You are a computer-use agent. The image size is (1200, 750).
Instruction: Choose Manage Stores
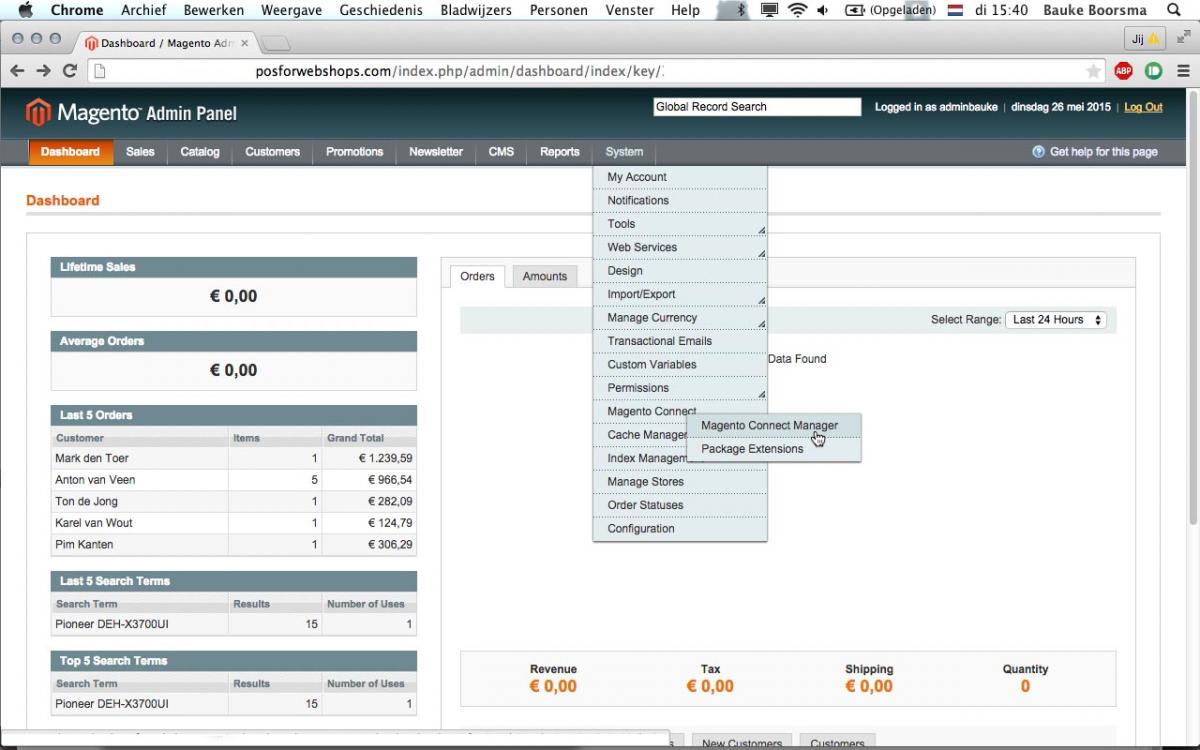point(680,482)
